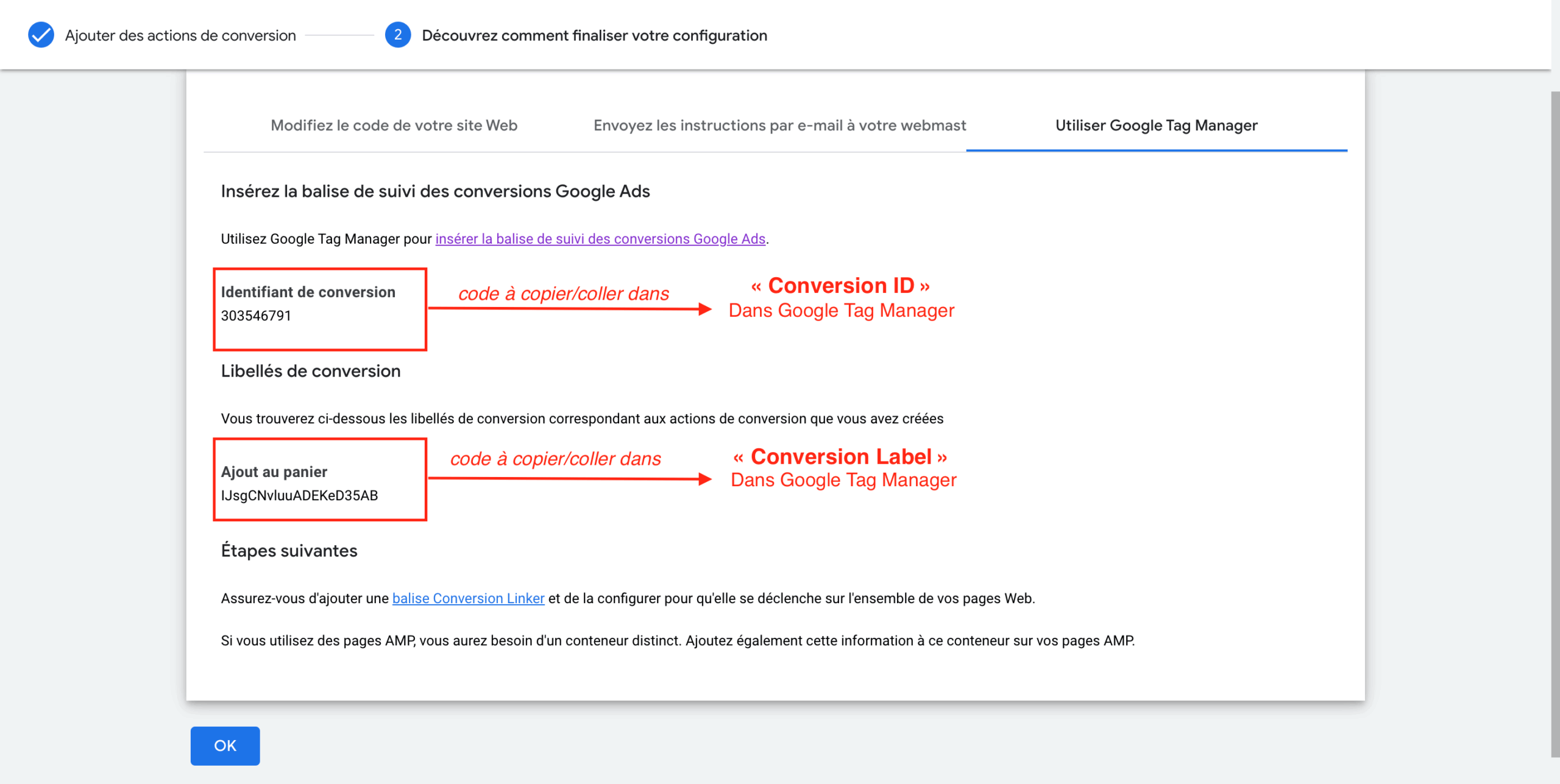The height and width of the screenshot is (784, 1560).
Task: Open 'Modifiez le code de votre site Web' tab
Action: click(x=394, y=125)
